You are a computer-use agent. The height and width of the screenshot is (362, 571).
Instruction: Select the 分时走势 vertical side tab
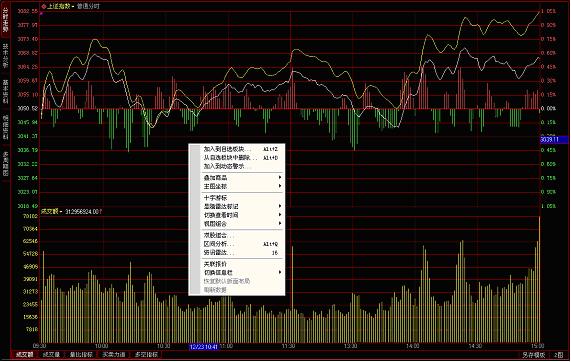tap(5, 20)
